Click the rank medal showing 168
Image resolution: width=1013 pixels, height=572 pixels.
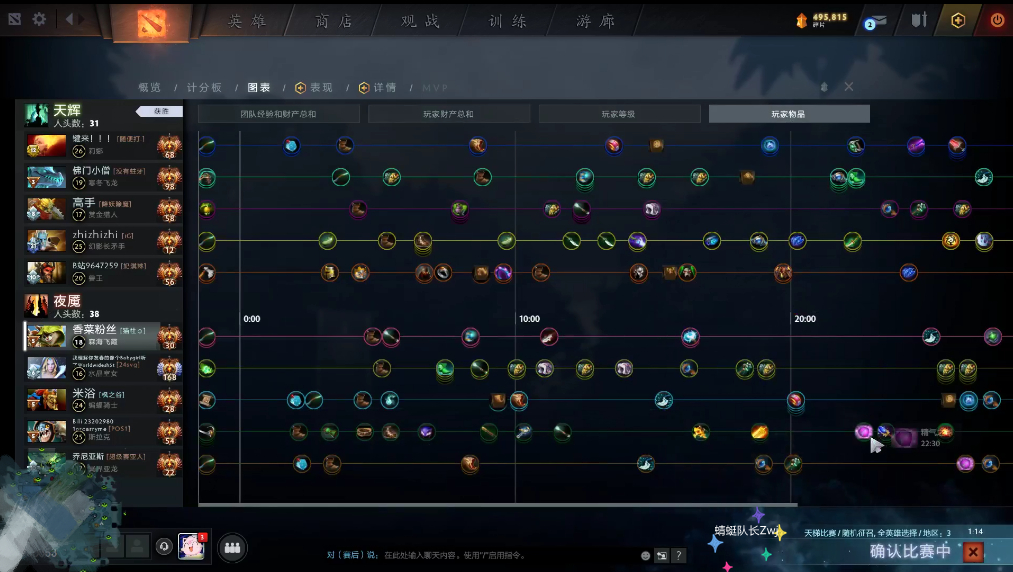(169, 368)
